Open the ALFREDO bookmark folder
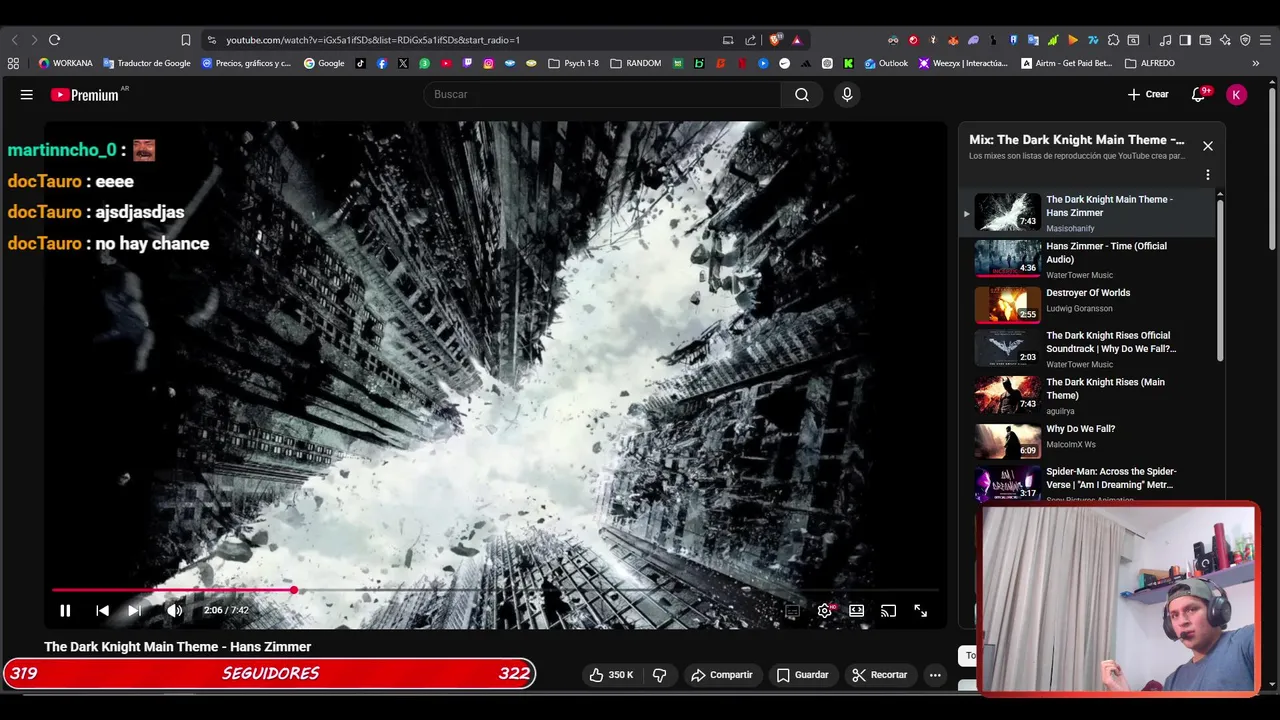This screenshot has height=720, width=1280. point(1150,63)
